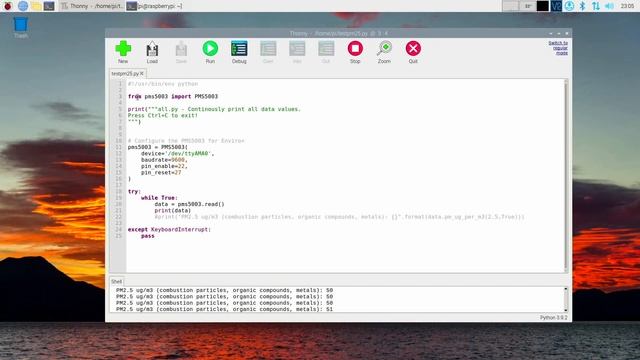Open the Bluetooth tray menu
640x360 pixels.
[582, 6]
